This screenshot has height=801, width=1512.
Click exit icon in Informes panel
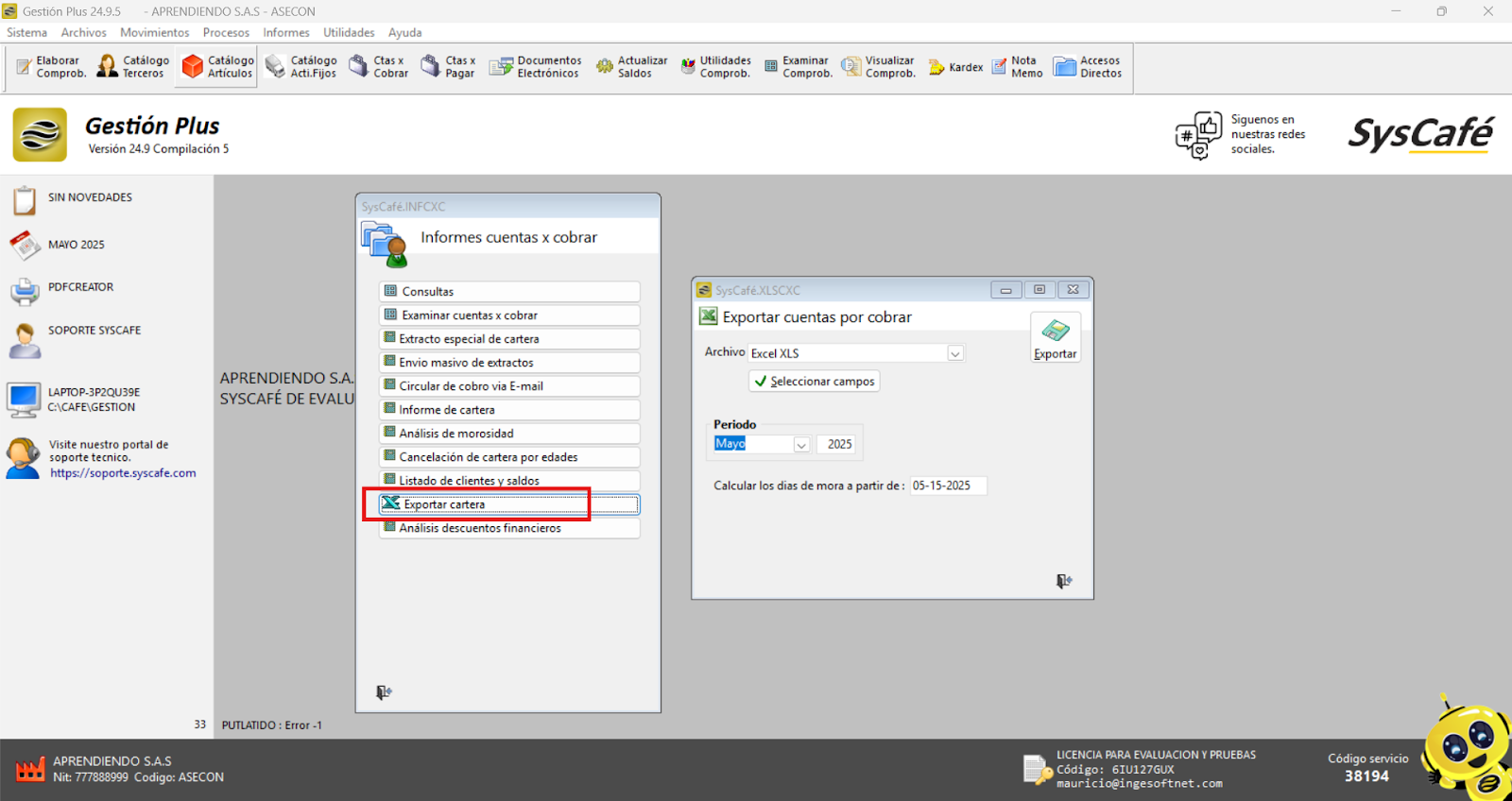pyautogui.click(x=384, y=692)
